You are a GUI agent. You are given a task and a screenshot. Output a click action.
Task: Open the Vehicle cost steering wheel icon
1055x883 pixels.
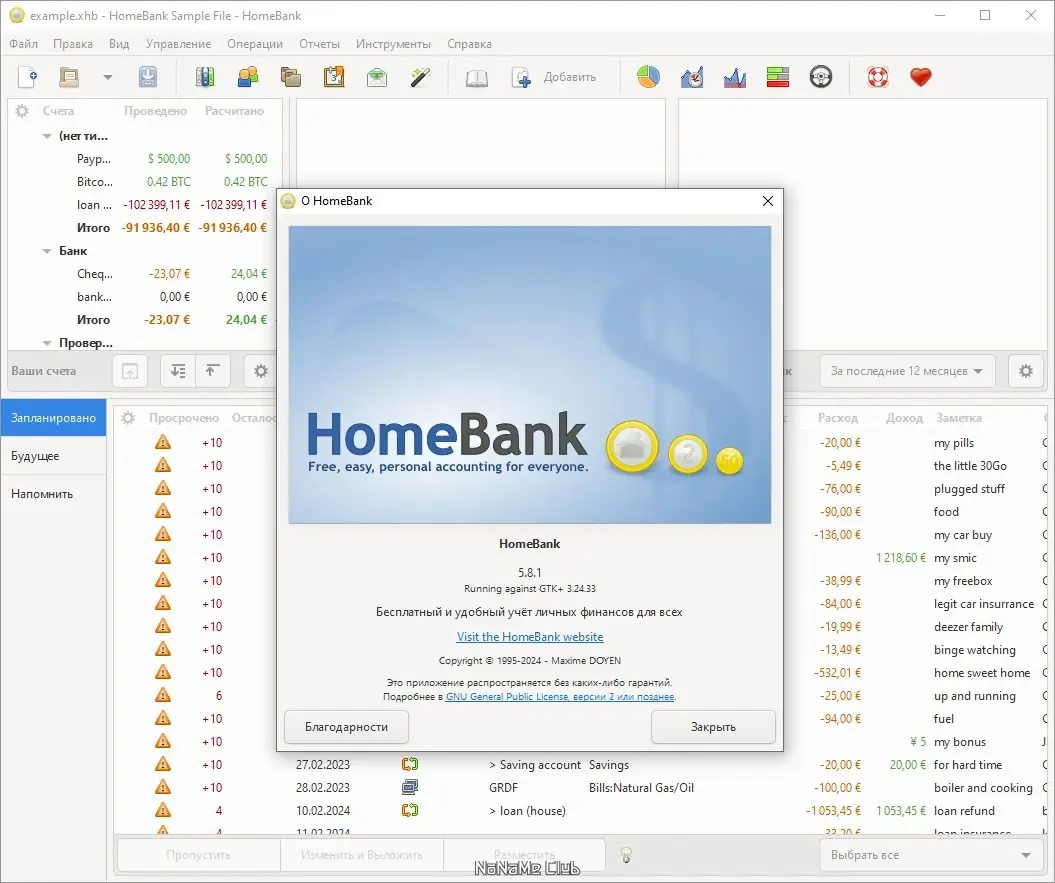point(821,77)
